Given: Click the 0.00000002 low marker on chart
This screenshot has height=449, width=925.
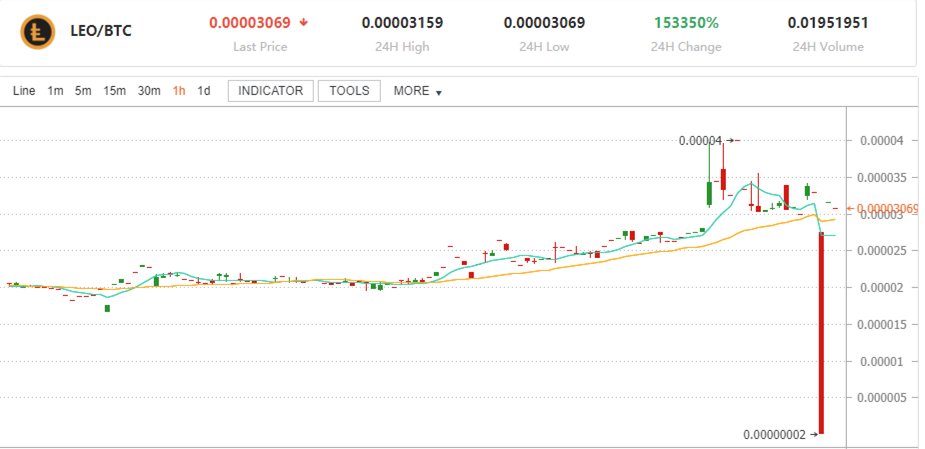Looking at the screenshot, I should click(x=775, y=435).
